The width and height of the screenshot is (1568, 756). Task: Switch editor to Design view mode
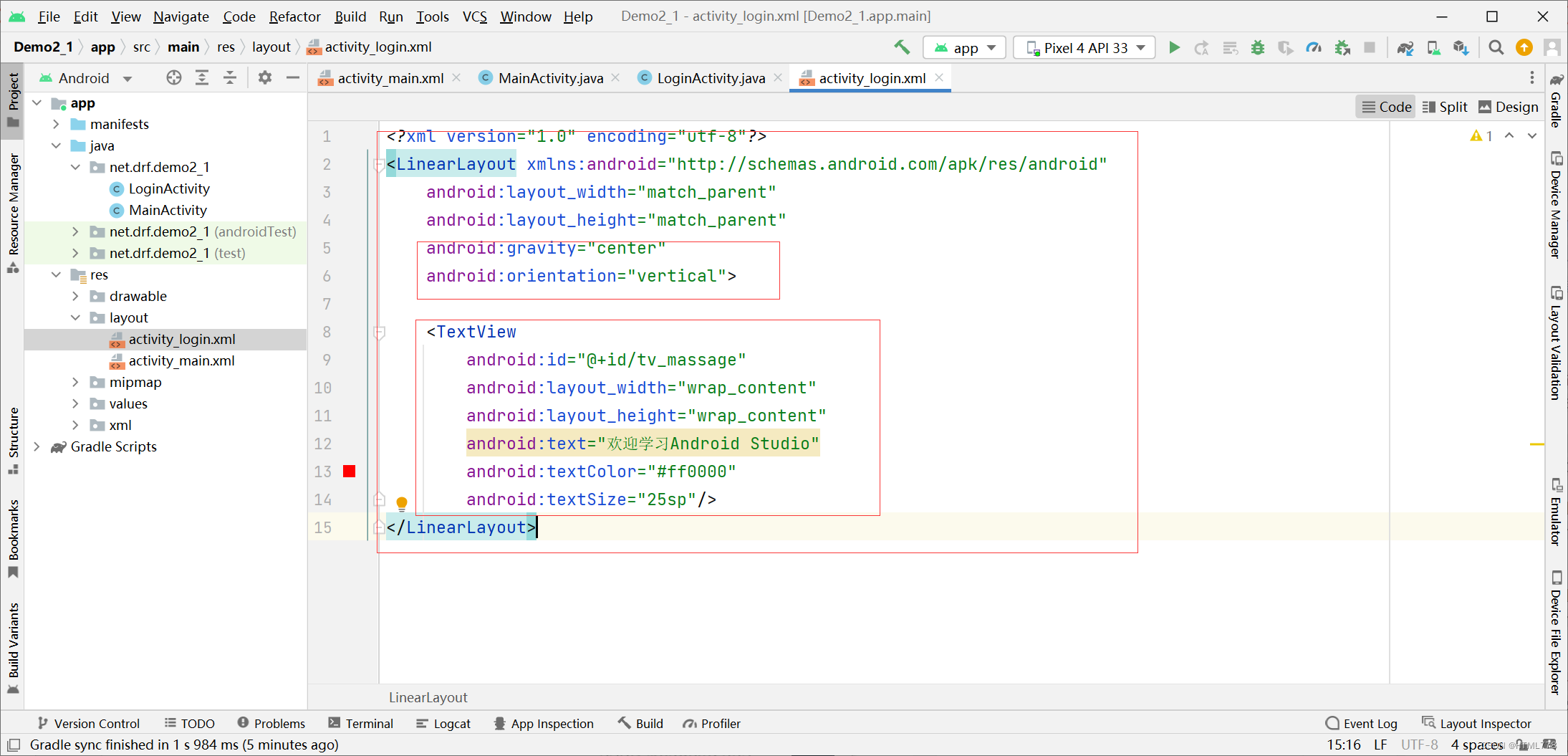pos(1508,107)
